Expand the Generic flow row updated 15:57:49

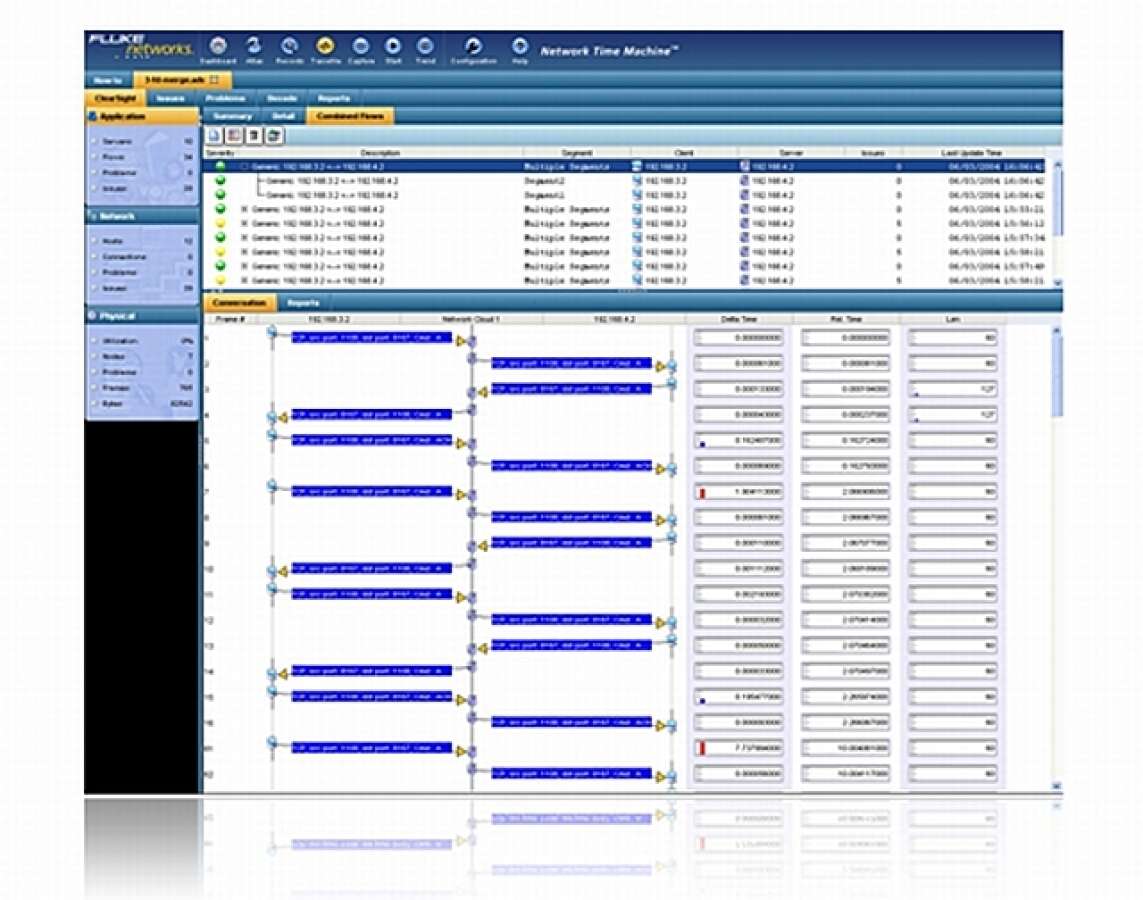(x=245, y=266)
